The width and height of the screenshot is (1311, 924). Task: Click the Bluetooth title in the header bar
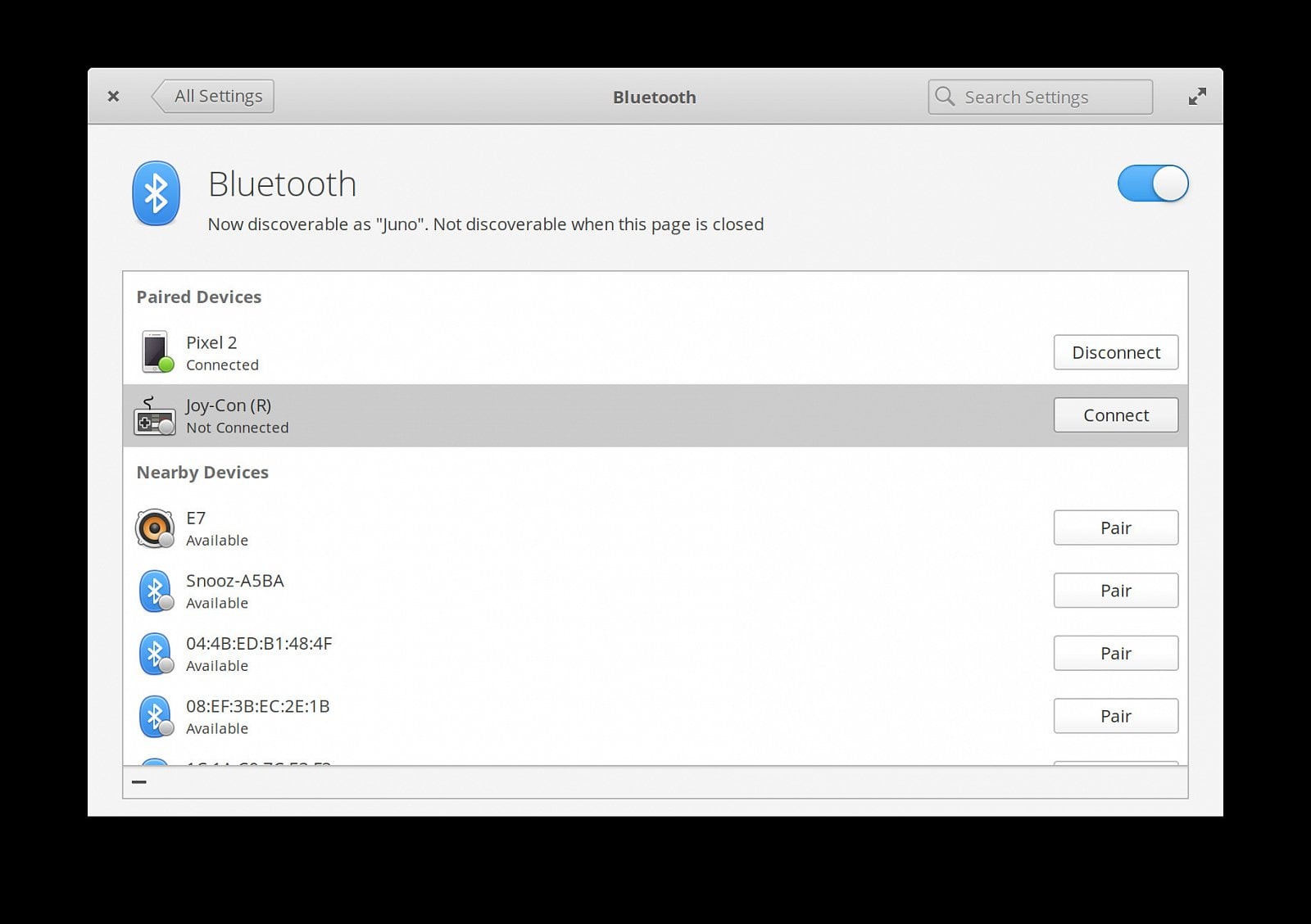click(655, 97)
